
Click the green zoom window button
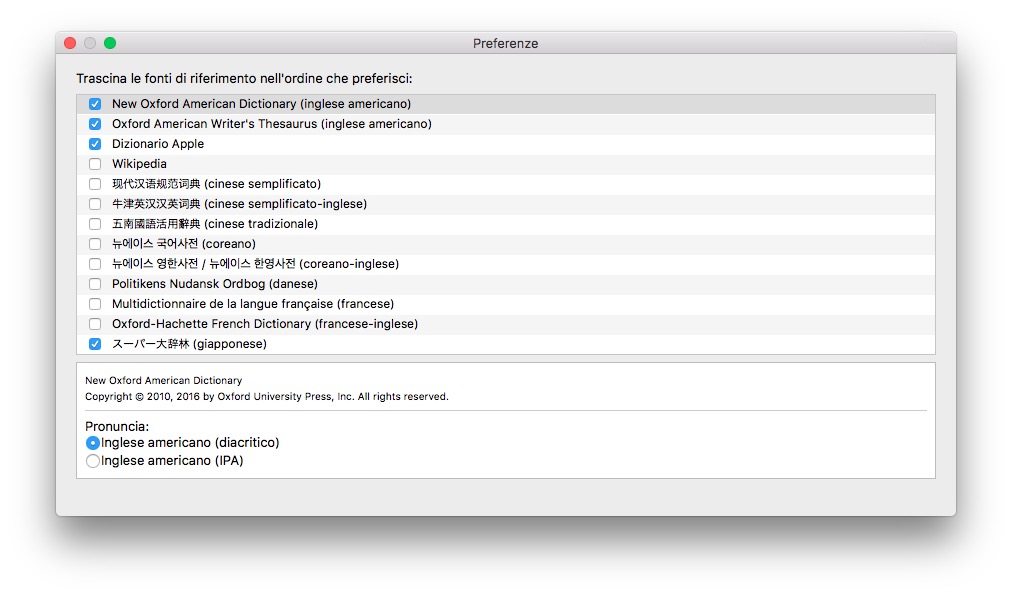tap(110, 43)
